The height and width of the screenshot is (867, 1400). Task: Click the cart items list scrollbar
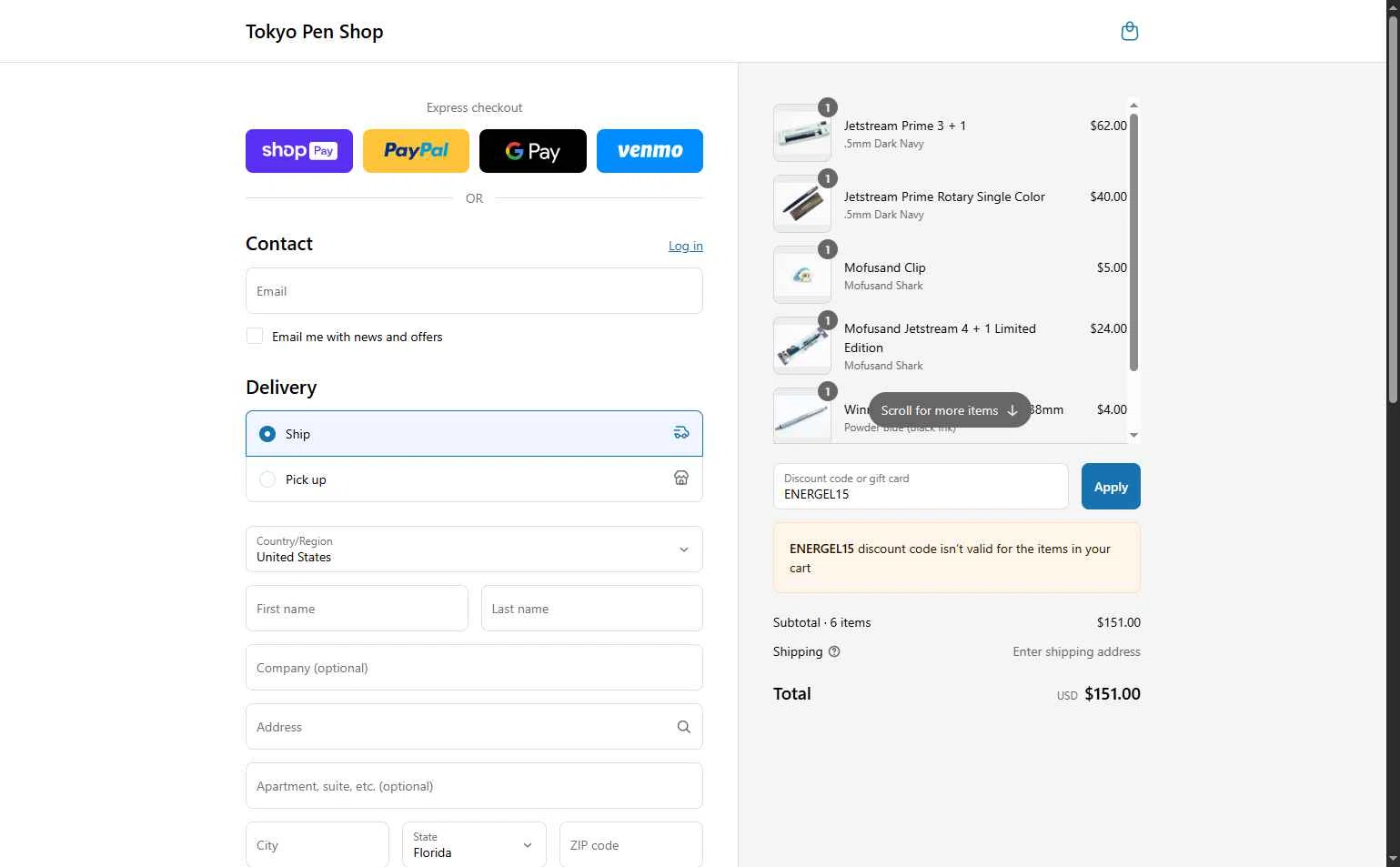(1133, 242)
